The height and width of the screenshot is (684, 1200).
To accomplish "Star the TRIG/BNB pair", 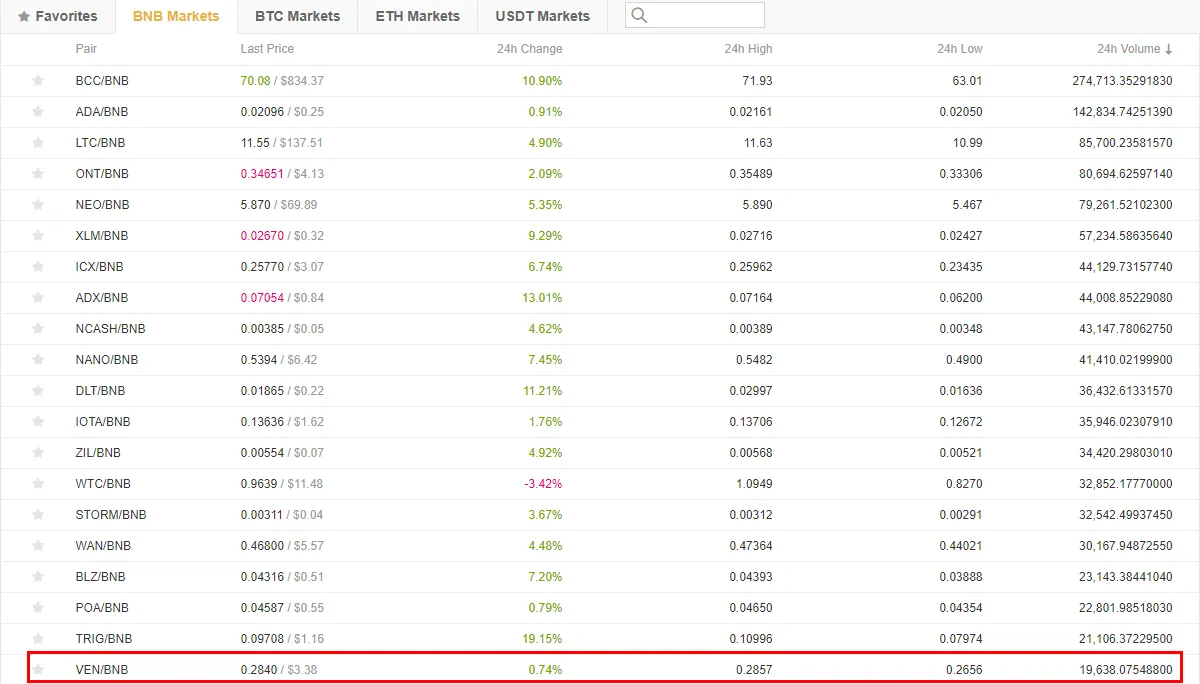I will pos(38,639).
